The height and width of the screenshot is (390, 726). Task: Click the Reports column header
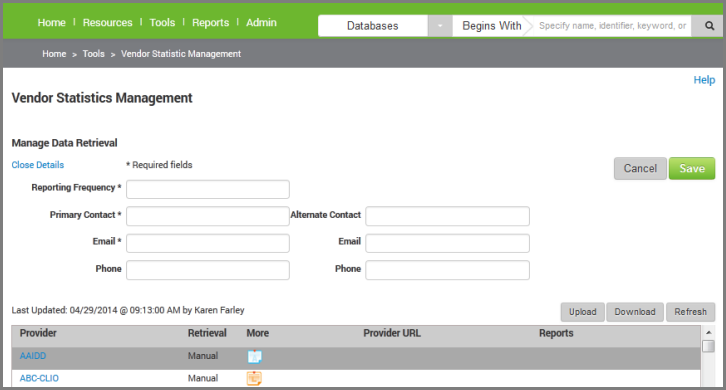tap(556, 333)
